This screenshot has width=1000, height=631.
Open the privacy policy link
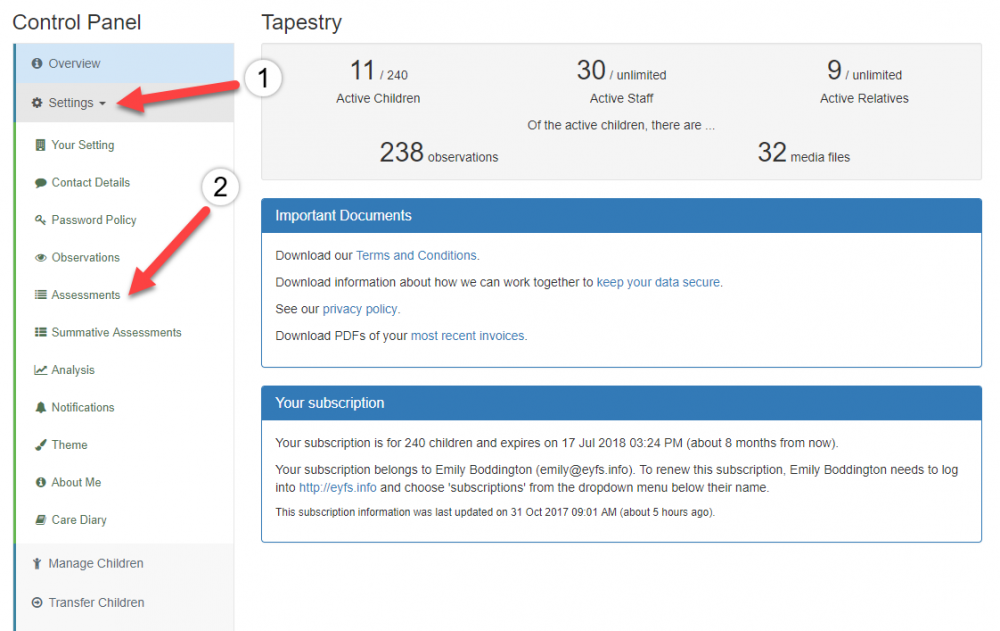coord(360,309)
